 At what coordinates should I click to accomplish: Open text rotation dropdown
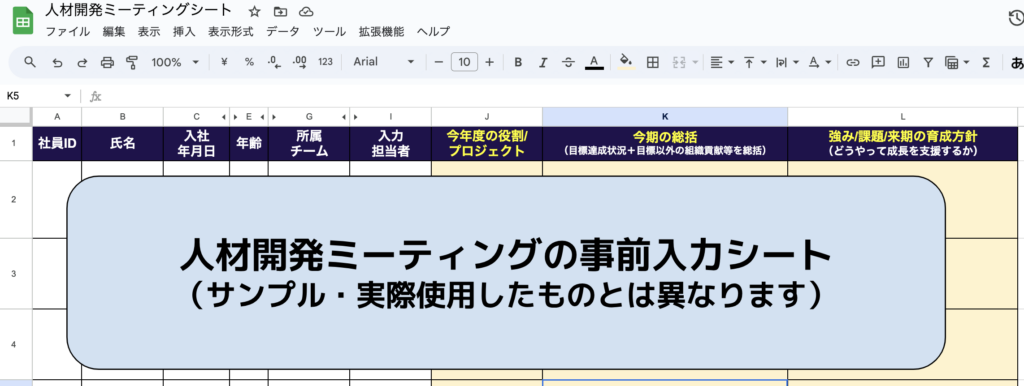coord(819,62)
